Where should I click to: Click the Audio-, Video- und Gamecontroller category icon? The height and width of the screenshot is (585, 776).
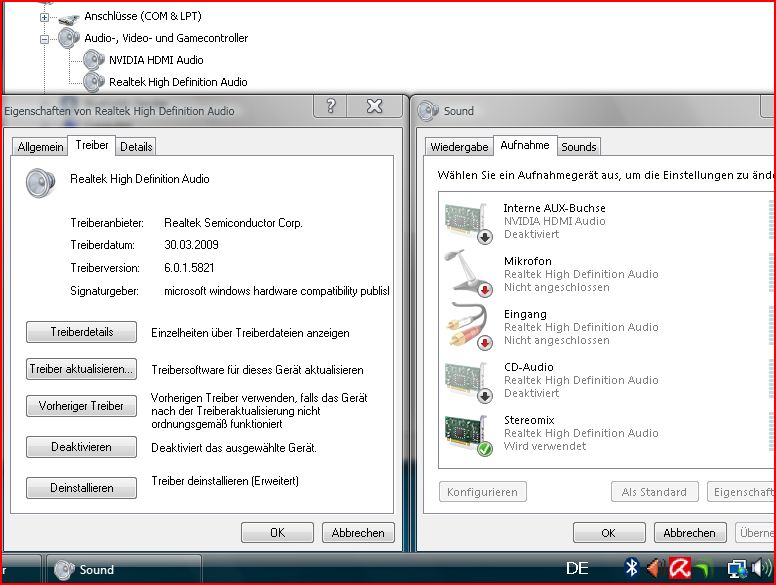click(68, 38)
